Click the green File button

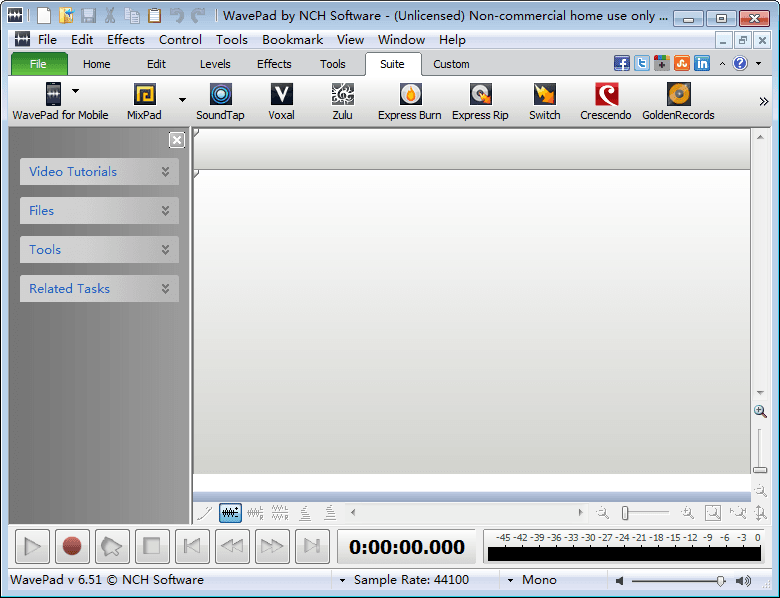point(39,64)
